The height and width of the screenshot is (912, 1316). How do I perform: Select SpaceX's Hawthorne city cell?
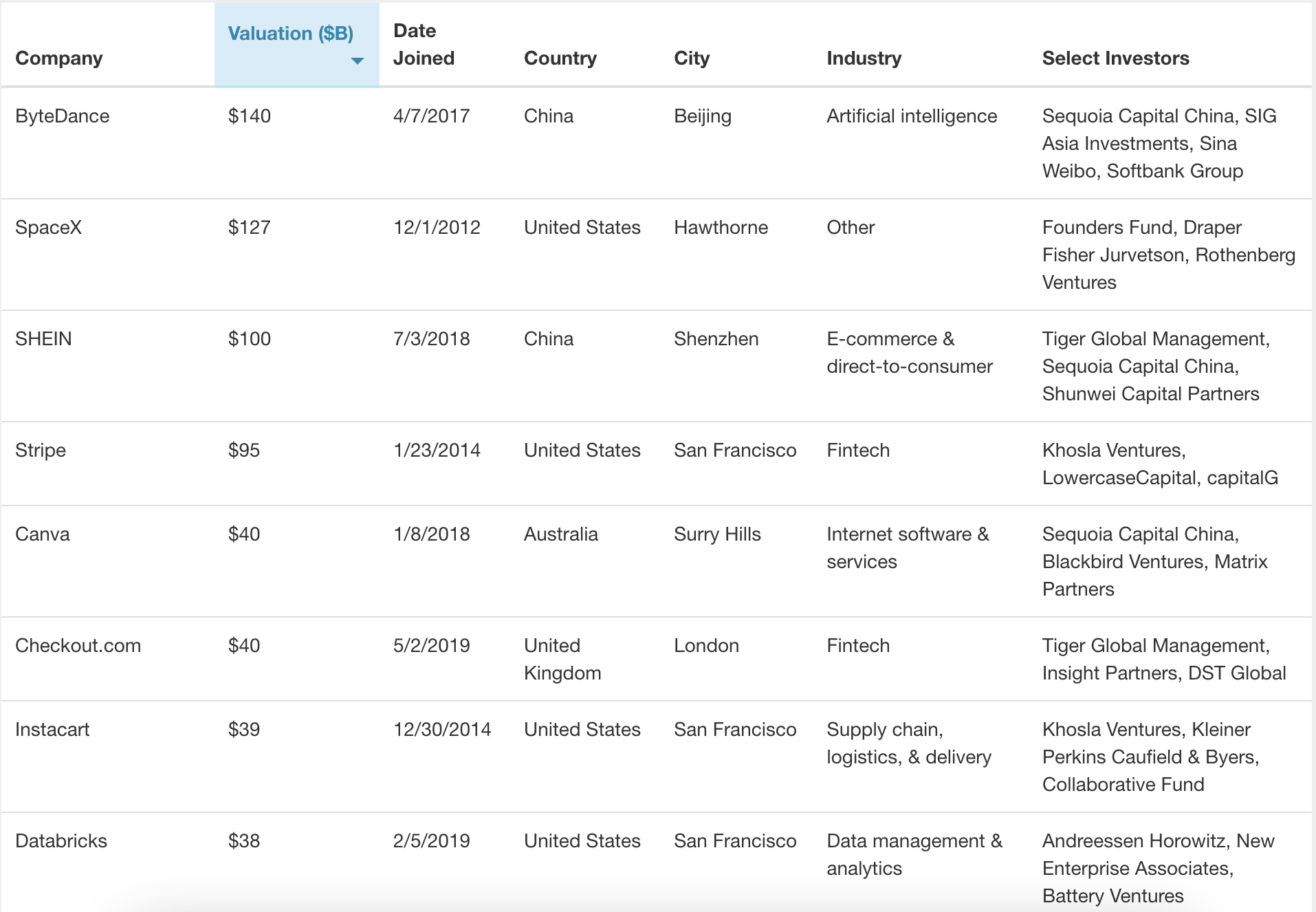click(x=721, y=228)
